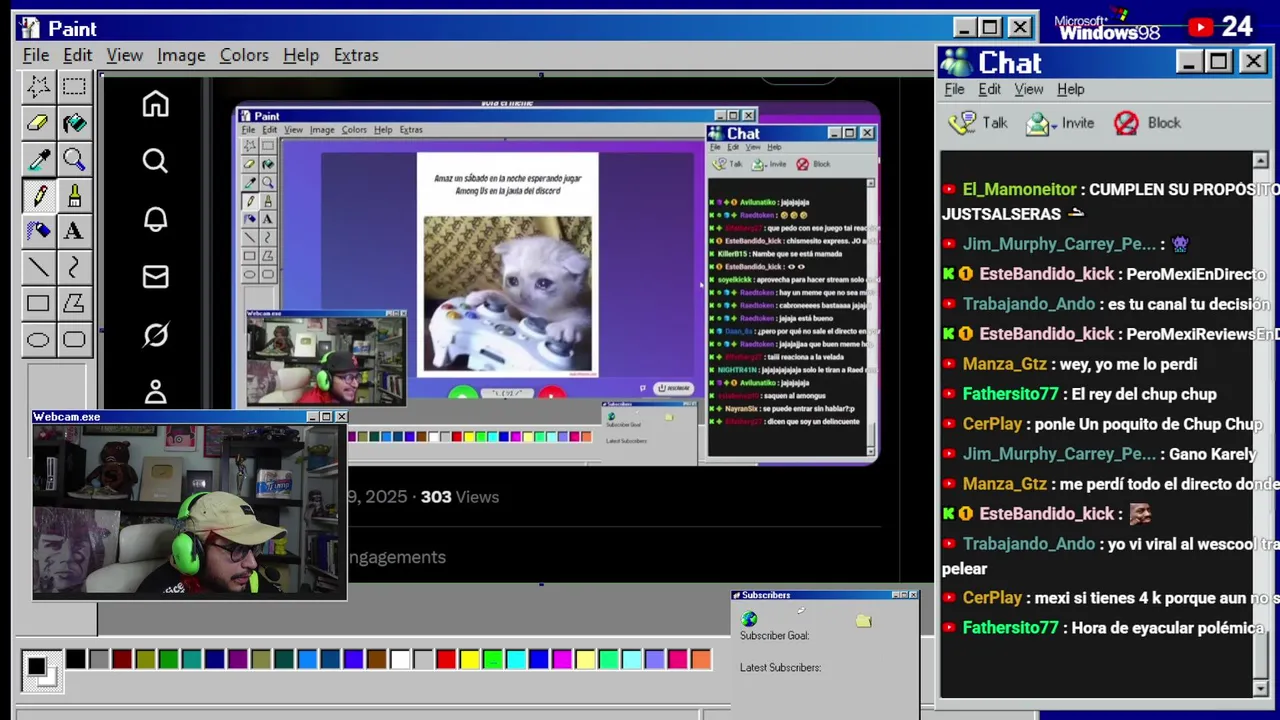1280x720 pixels.
Task: Pick the orange color swatch
Action: coord(701,659)
